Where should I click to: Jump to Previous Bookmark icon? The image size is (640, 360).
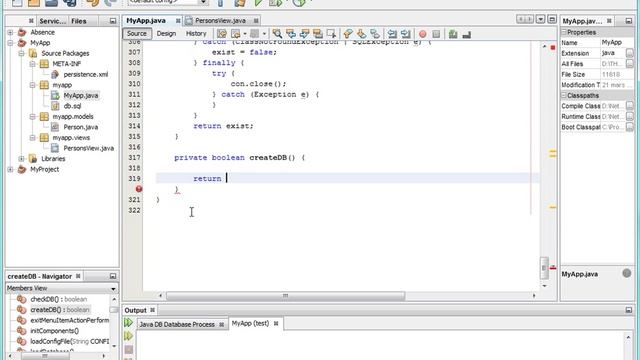[x=348, y=33]
